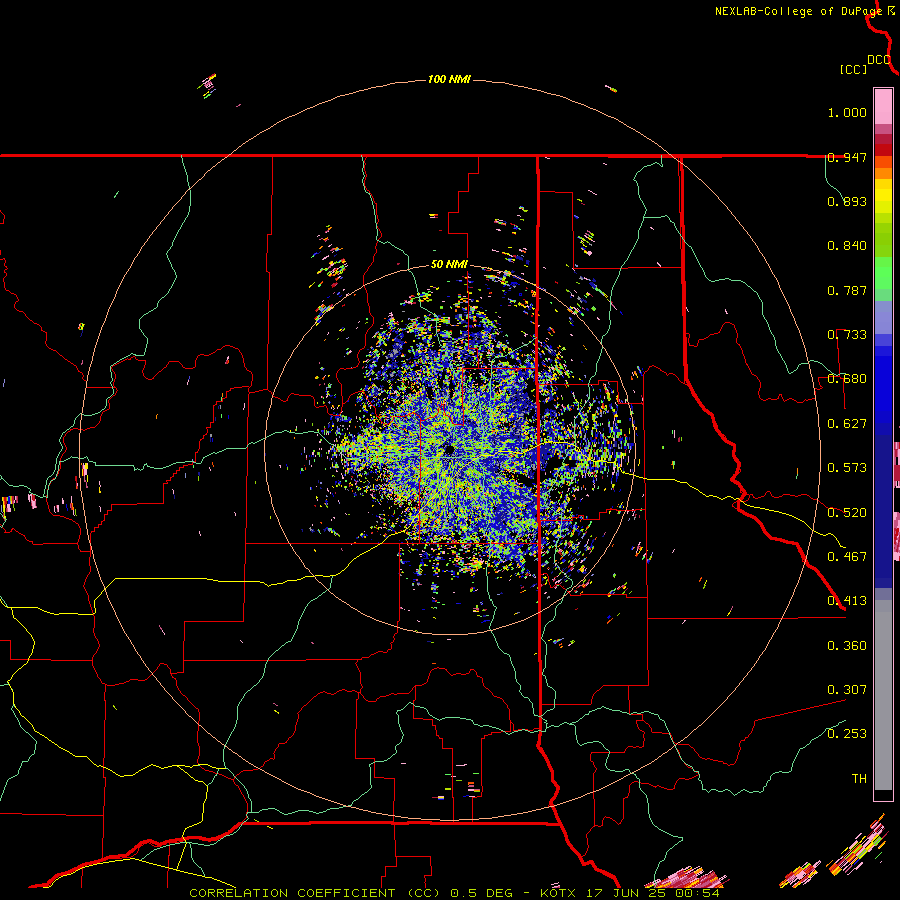This screenshot has height=900, width=900.
Task: Click the 0.627 scale value
Action: click(847, 424)
